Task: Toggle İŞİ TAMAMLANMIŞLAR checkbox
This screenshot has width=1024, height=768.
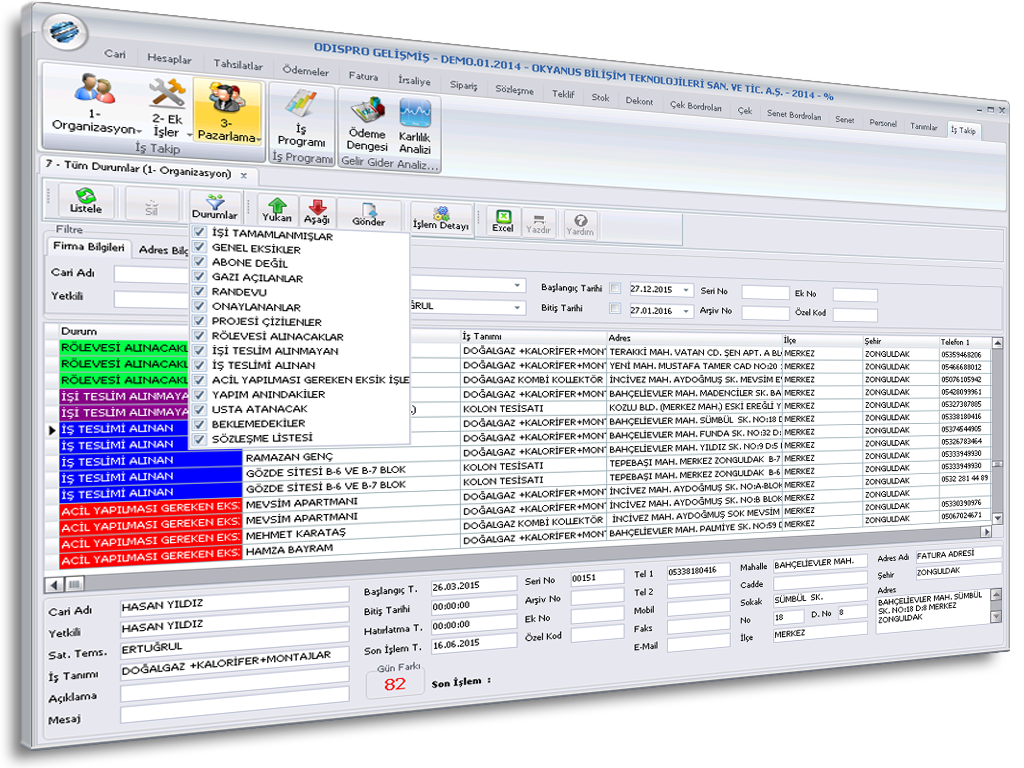Action: point(200,231)
